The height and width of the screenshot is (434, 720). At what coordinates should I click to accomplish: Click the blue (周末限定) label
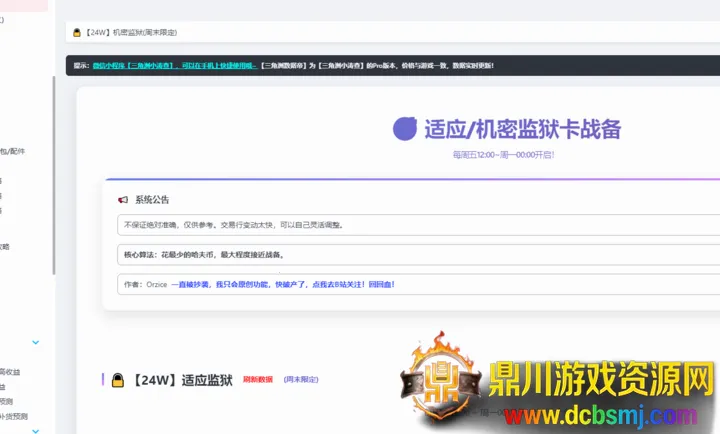301,380
